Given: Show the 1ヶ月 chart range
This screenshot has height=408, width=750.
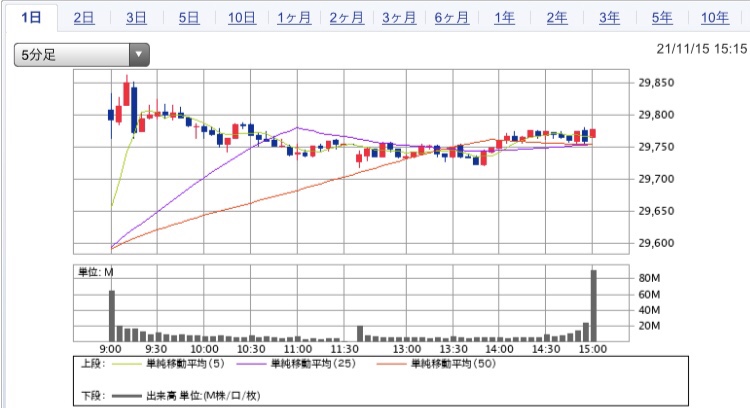Looking at the screenshot, I should point(294,18).
